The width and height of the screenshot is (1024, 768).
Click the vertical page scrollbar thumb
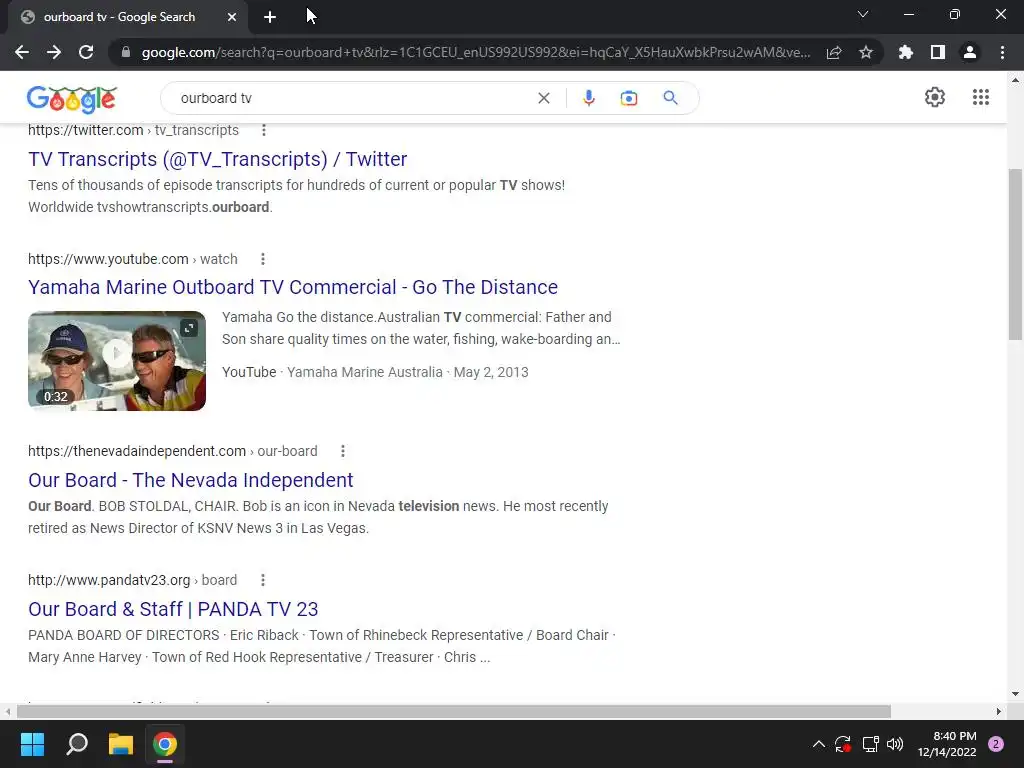coord(1015,255)
